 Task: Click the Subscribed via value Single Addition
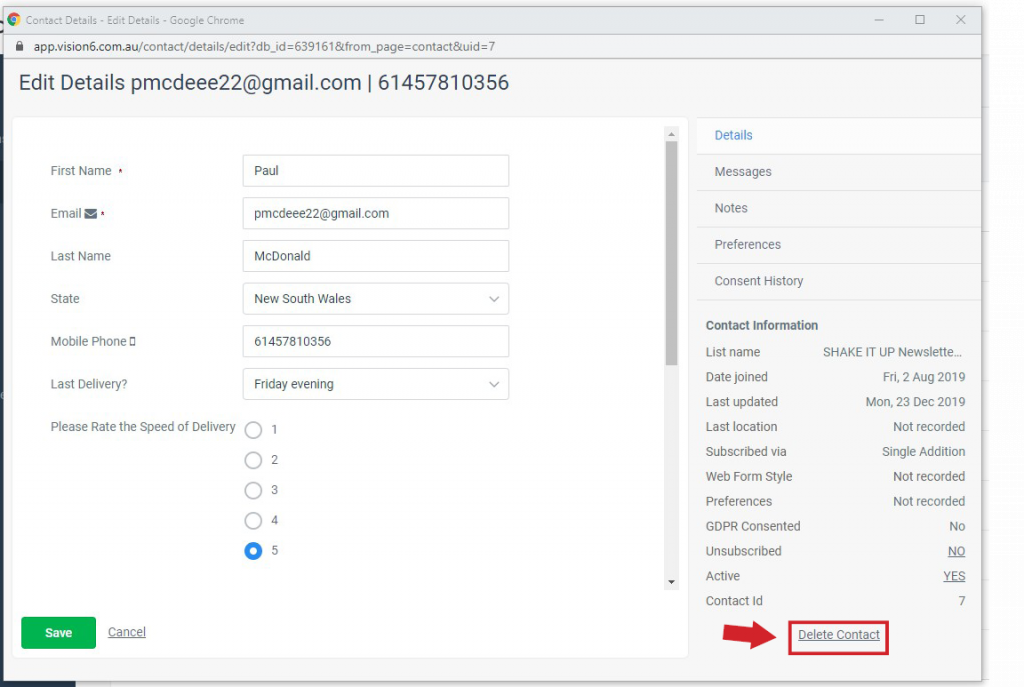click(923, 451)
